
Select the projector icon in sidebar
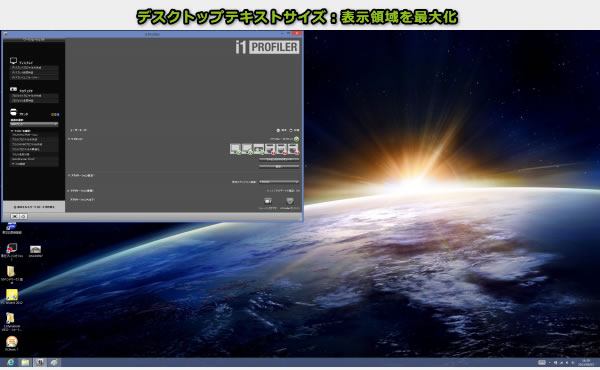(x=13, y=89)
